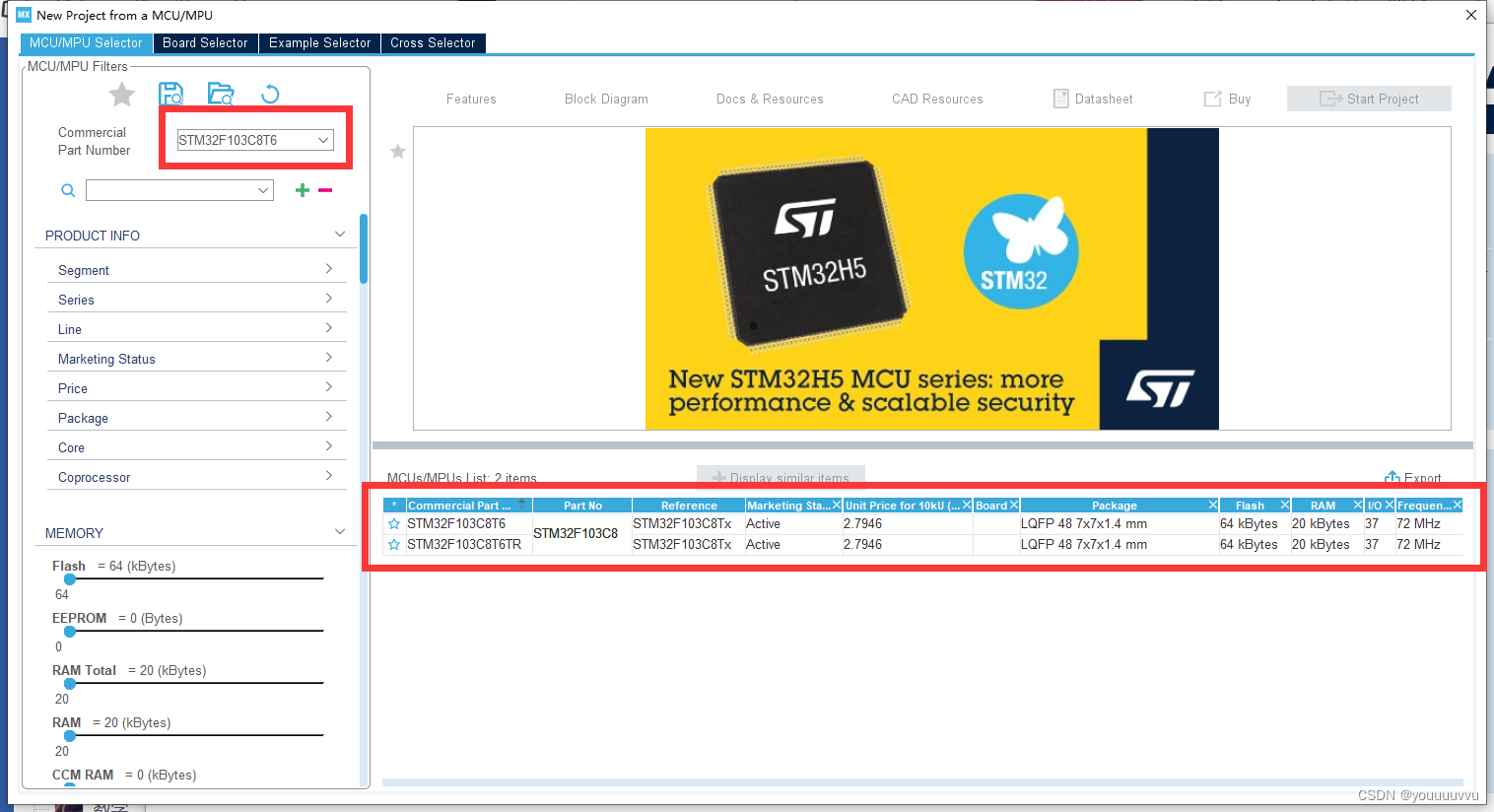Click the Start Project button

(1369, 99)
